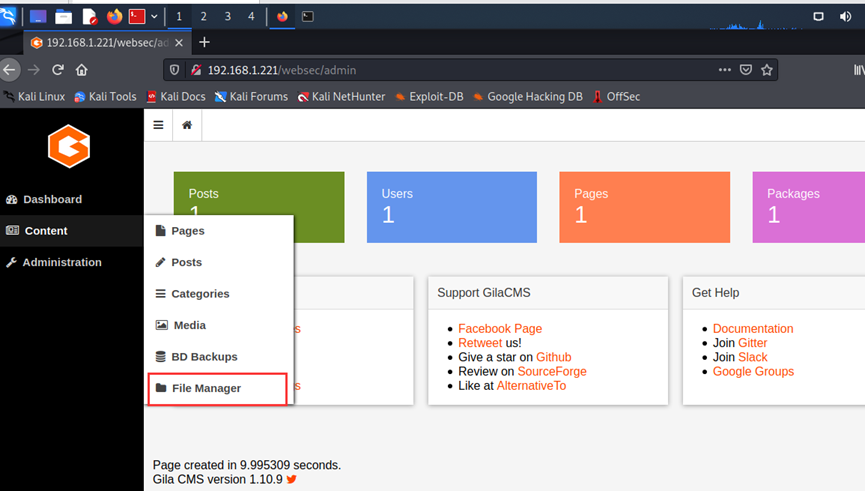Open the red terminal launcher icon
The height and width of the screenshot is (491, 865).
coord(137,17)
